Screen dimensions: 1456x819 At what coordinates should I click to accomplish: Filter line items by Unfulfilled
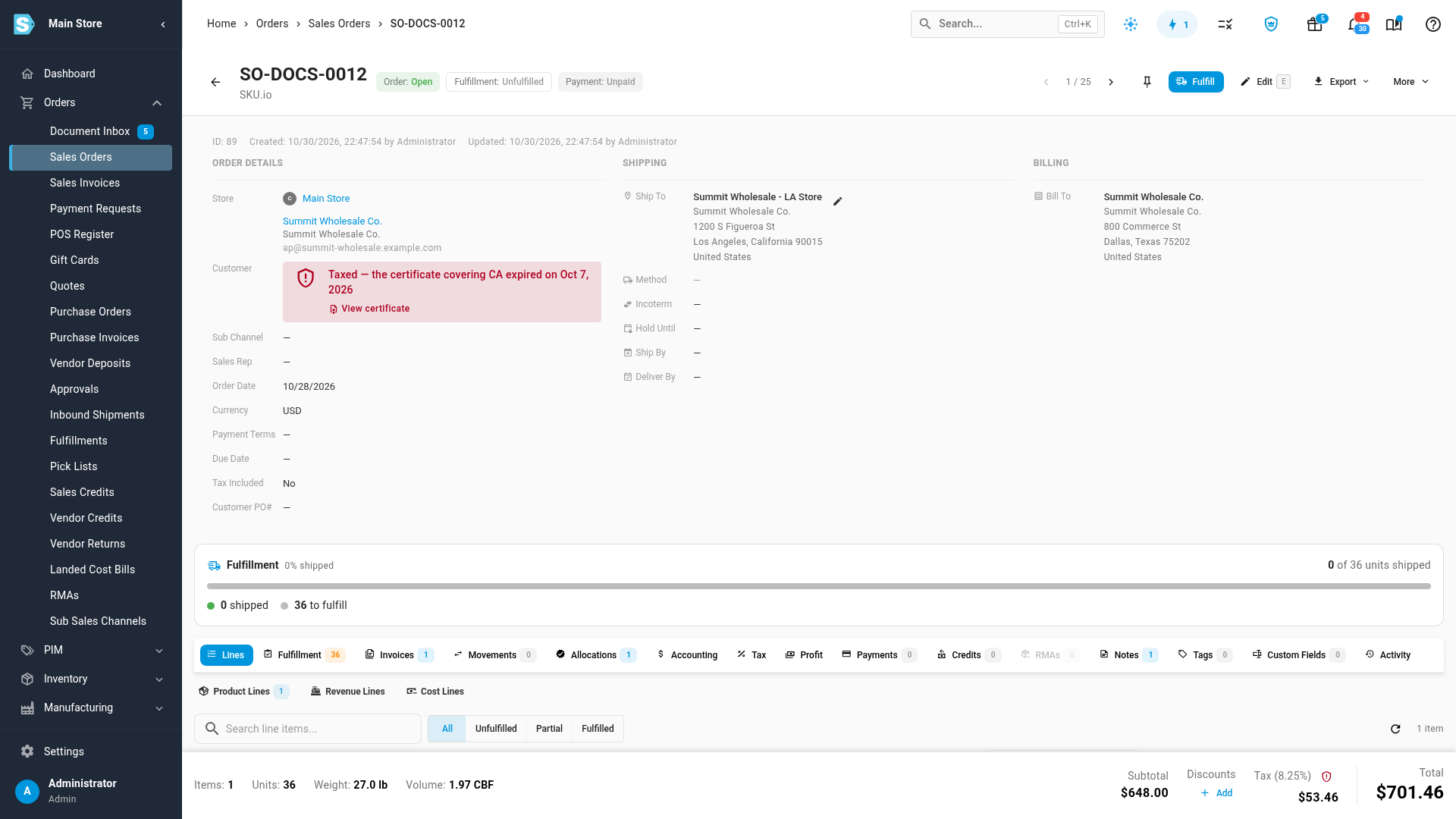coord(496,729)
